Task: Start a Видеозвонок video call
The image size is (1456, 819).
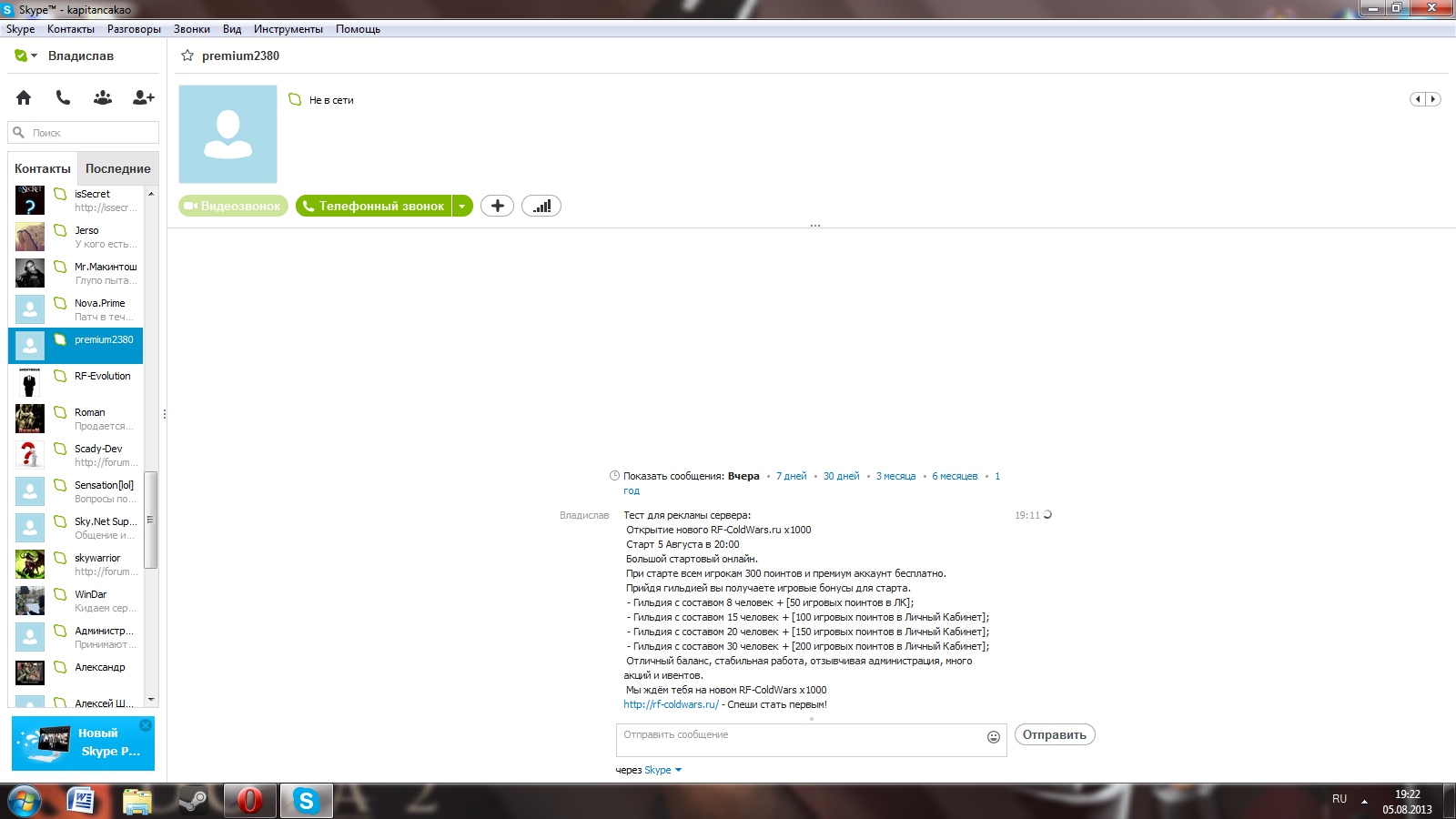Action: click(233, 207)
